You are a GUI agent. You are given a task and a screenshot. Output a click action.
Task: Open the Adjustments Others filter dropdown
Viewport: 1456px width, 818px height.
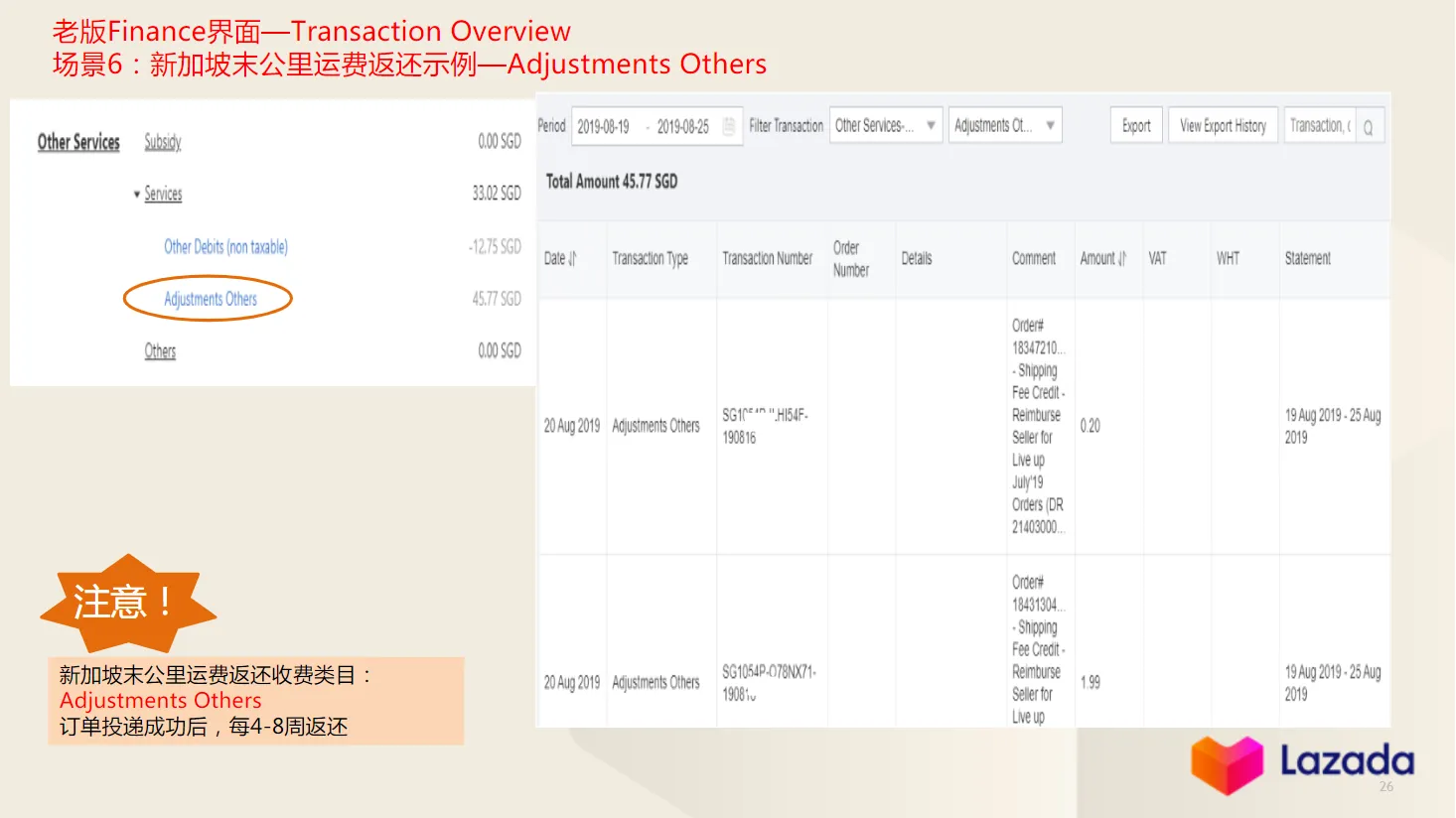[1004, 126]
